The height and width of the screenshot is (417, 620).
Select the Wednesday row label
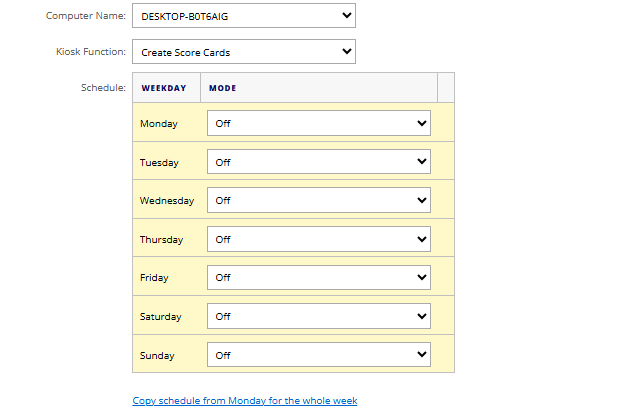point(167,201)
